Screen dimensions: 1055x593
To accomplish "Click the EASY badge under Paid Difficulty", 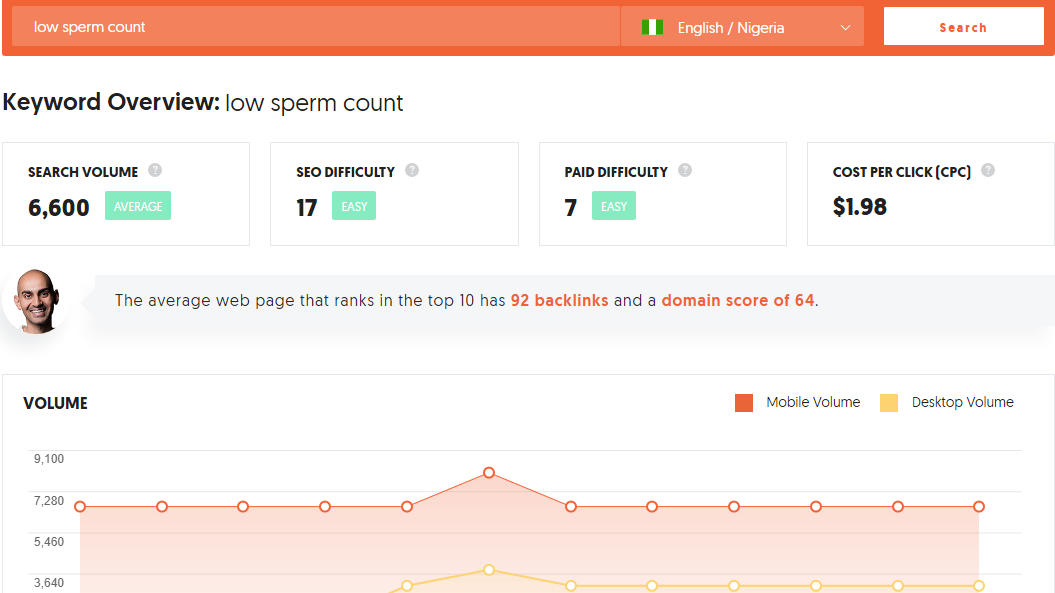I will click(x=614, y=206).
